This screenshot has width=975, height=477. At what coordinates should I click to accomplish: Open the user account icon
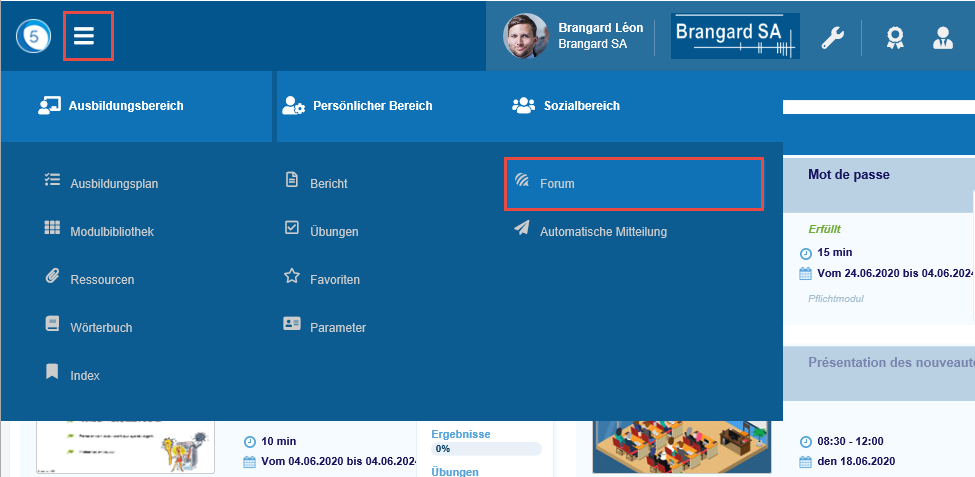942,38
